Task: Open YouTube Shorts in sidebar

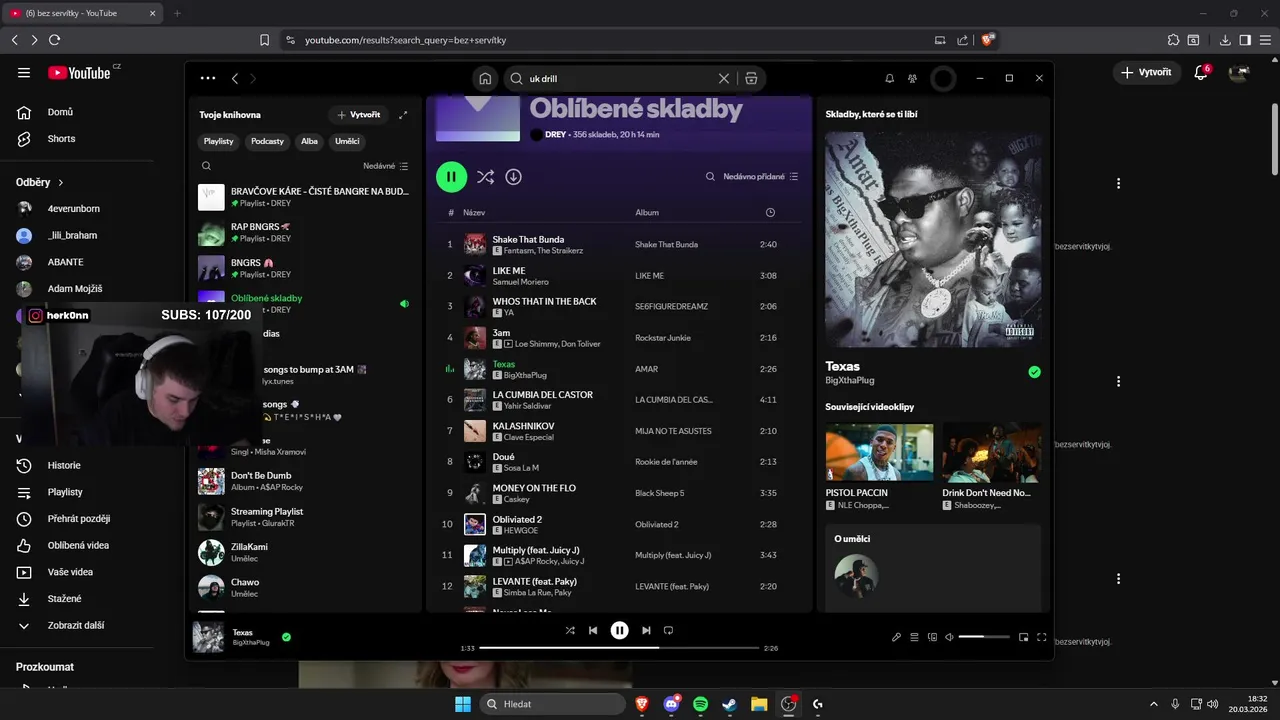Action: pos(60,139)
